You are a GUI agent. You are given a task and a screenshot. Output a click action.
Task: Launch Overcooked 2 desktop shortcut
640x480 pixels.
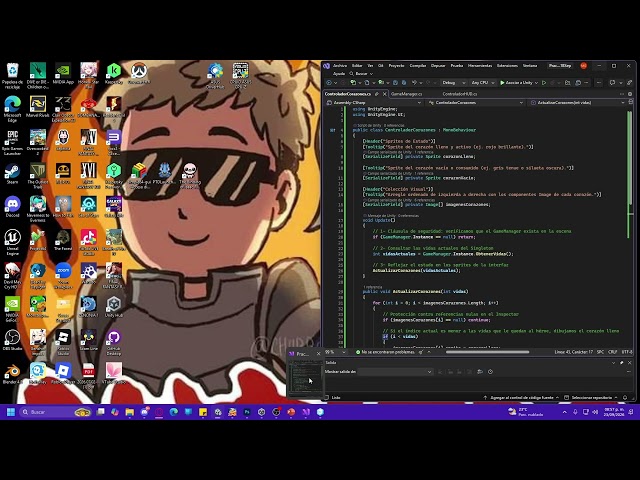coord(38,142)
